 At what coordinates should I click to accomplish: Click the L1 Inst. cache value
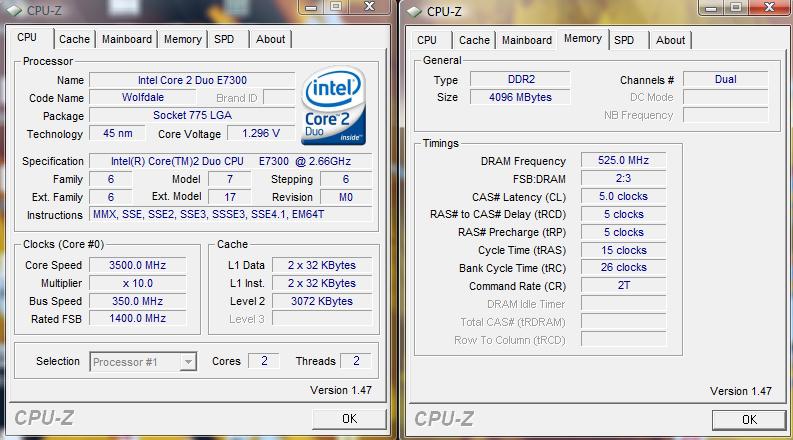pos(322,283)
